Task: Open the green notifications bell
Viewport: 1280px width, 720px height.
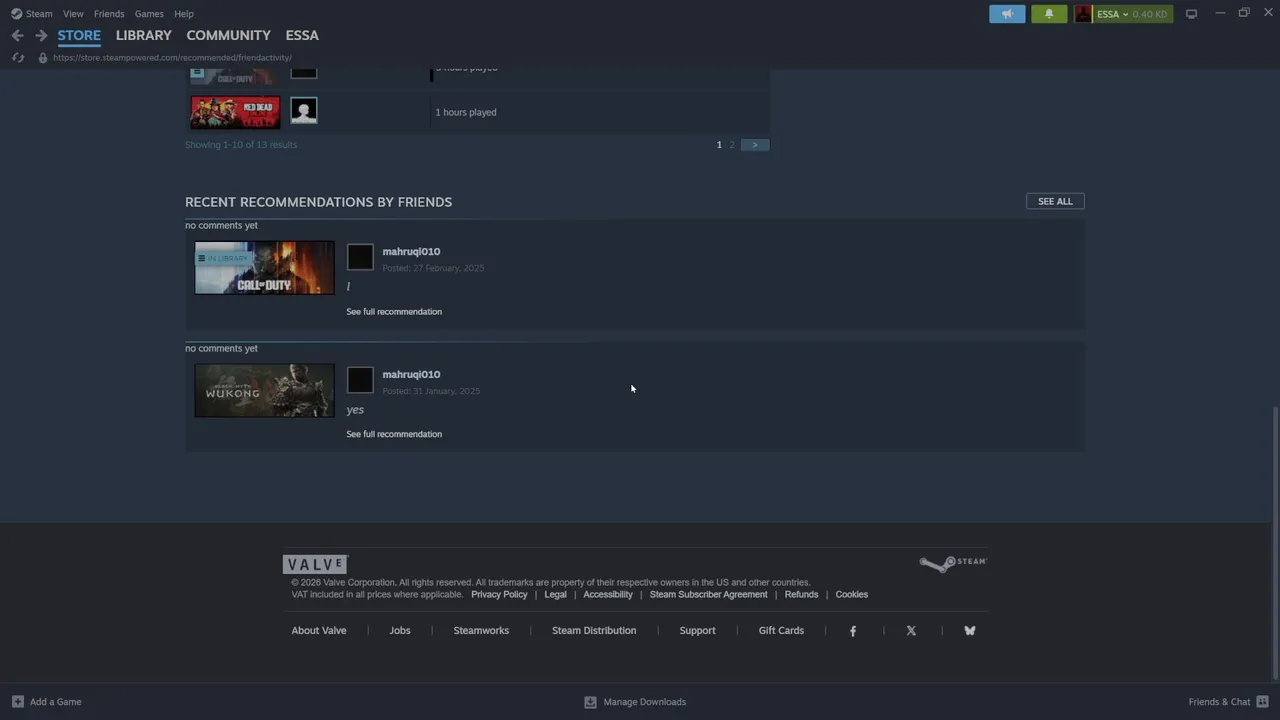Action: click(1049, 14)
